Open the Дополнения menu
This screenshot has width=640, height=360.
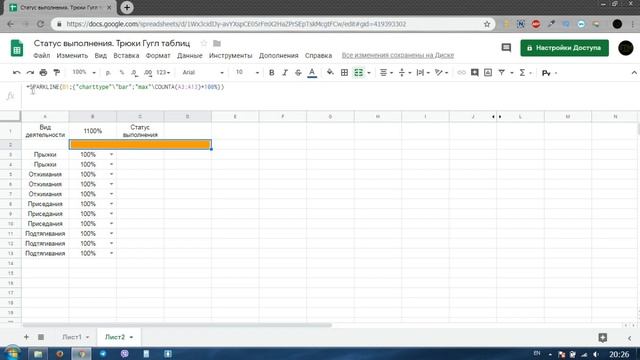point(279,56)
